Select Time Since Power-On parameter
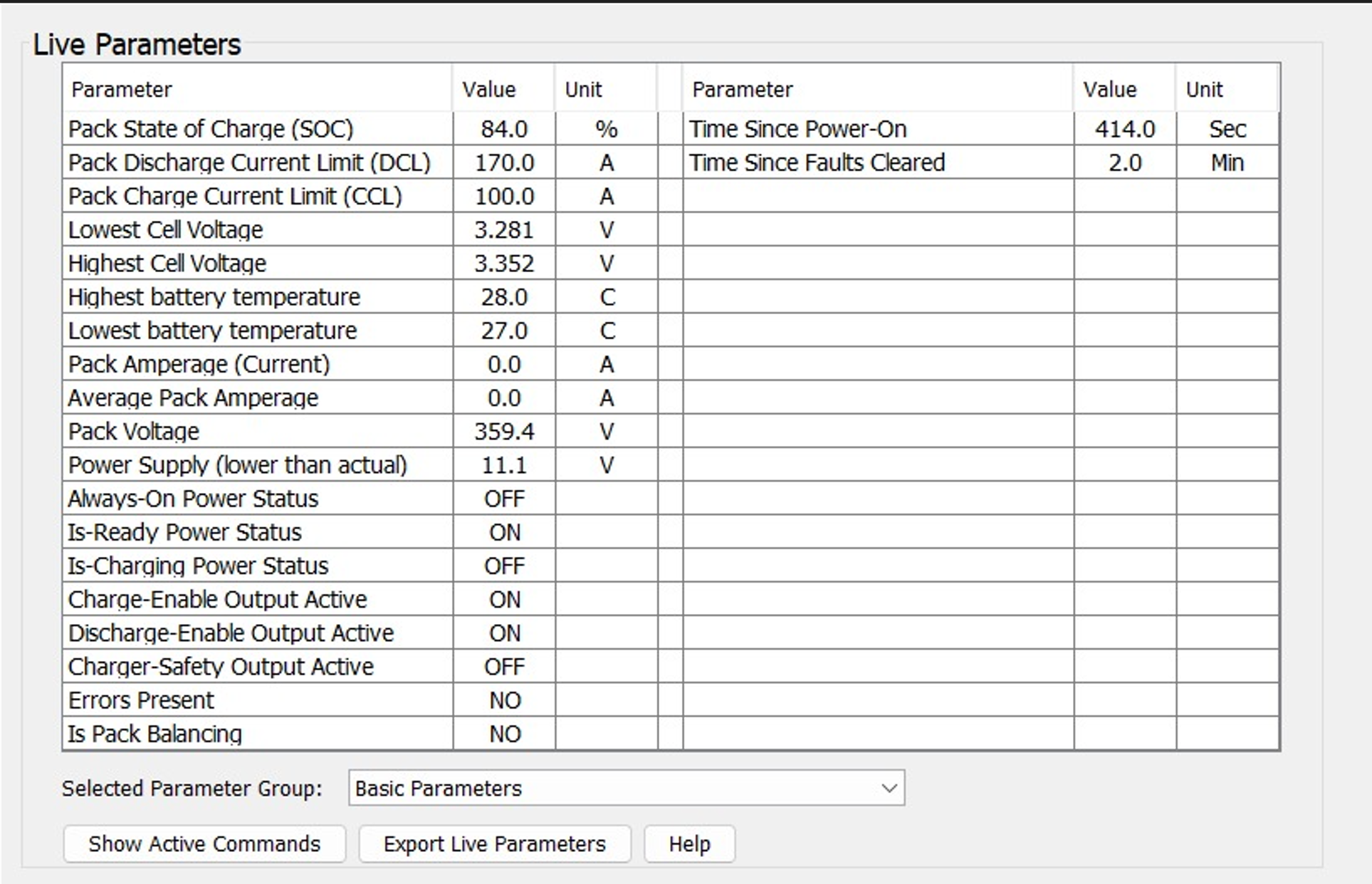1372x884 pixels. (797, 129)
